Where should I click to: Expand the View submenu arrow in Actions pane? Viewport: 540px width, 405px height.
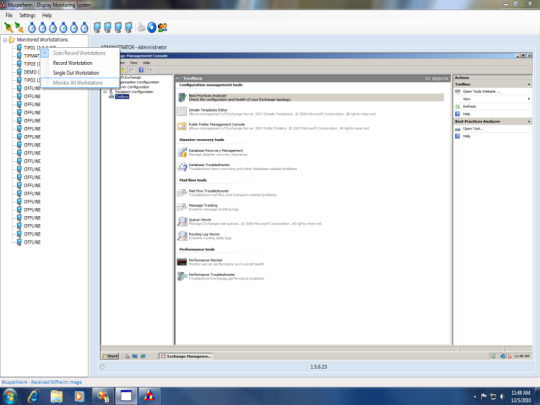(529, 99)
